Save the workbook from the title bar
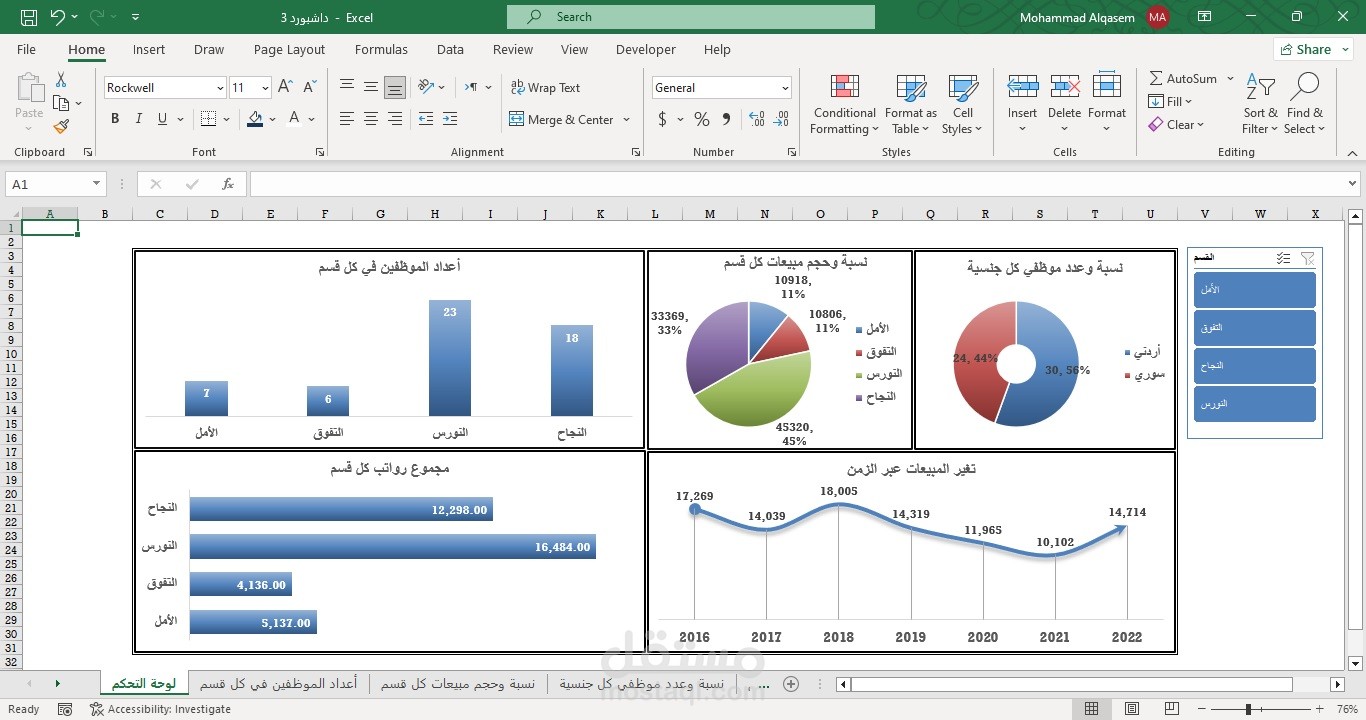Image resolution: width=1366 pixels, height=720 pixels. [28, 17]
